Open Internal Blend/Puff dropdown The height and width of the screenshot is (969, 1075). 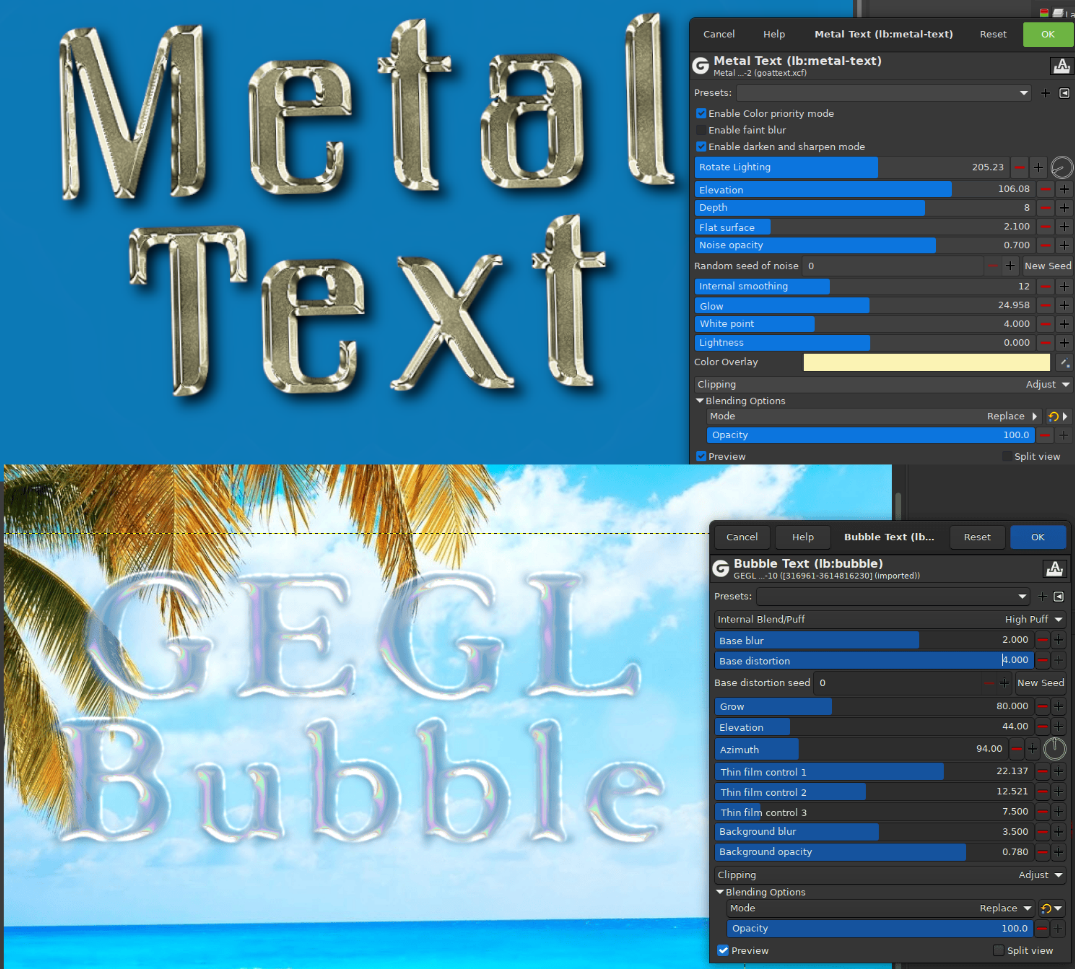click(890, 619)
